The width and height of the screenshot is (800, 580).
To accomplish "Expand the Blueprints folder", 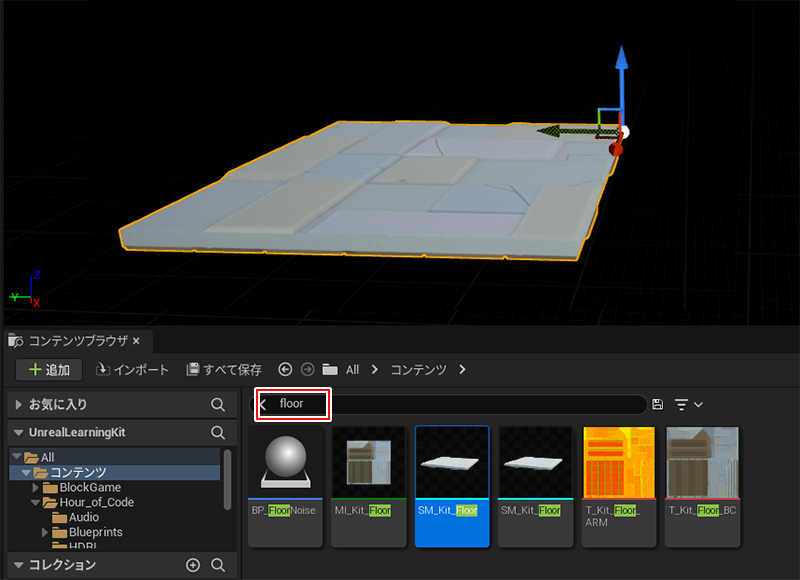I will tap(46, 533).
